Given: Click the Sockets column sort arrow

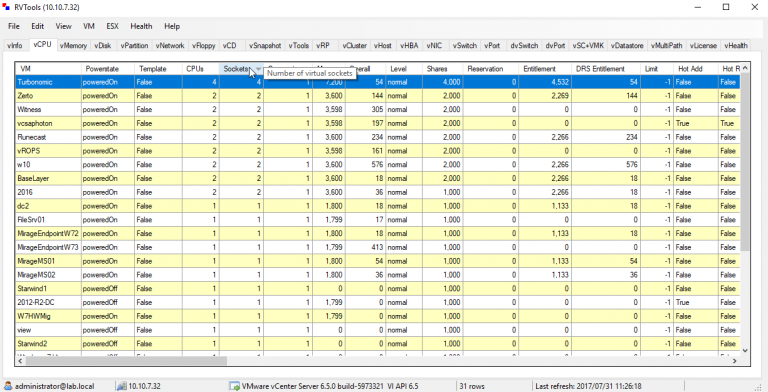Looking at the screenshot, I should coord(259,69).
